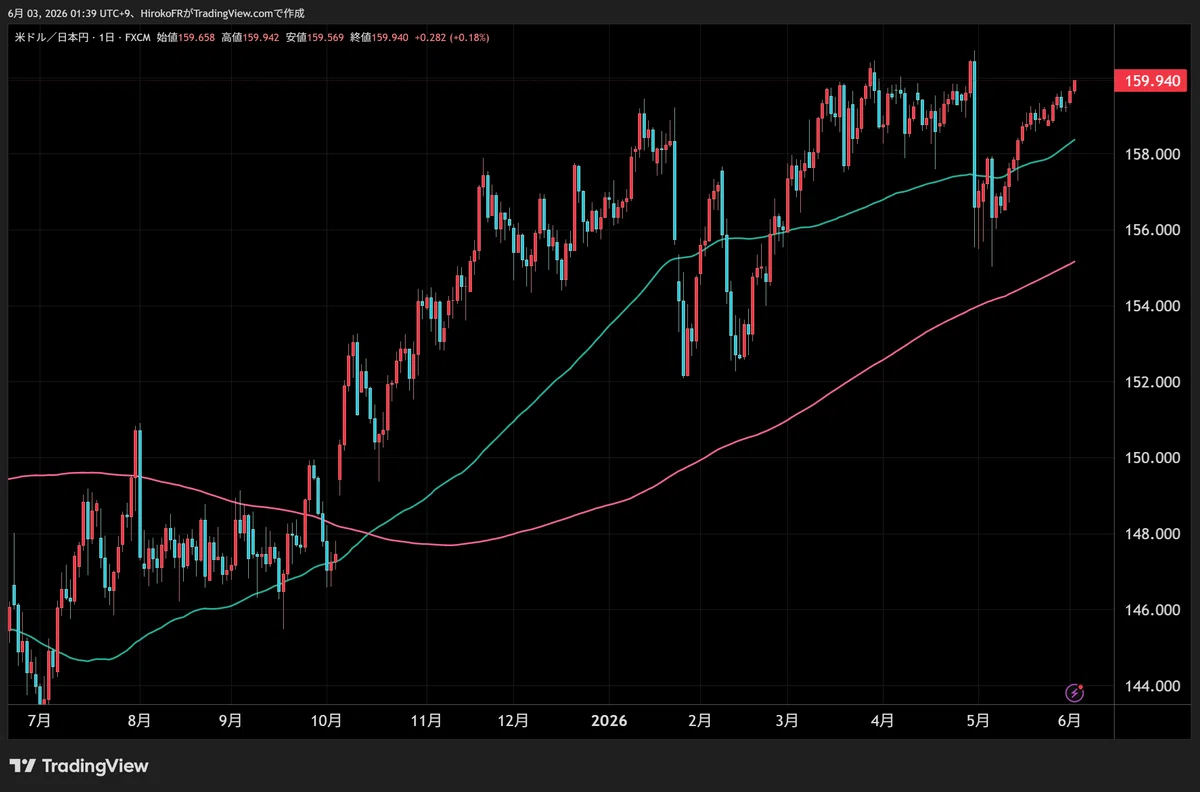The height and width of the screenshot is (792, 1200).
Task: Click the 10月 time axis label
Action: pos(327,719)
